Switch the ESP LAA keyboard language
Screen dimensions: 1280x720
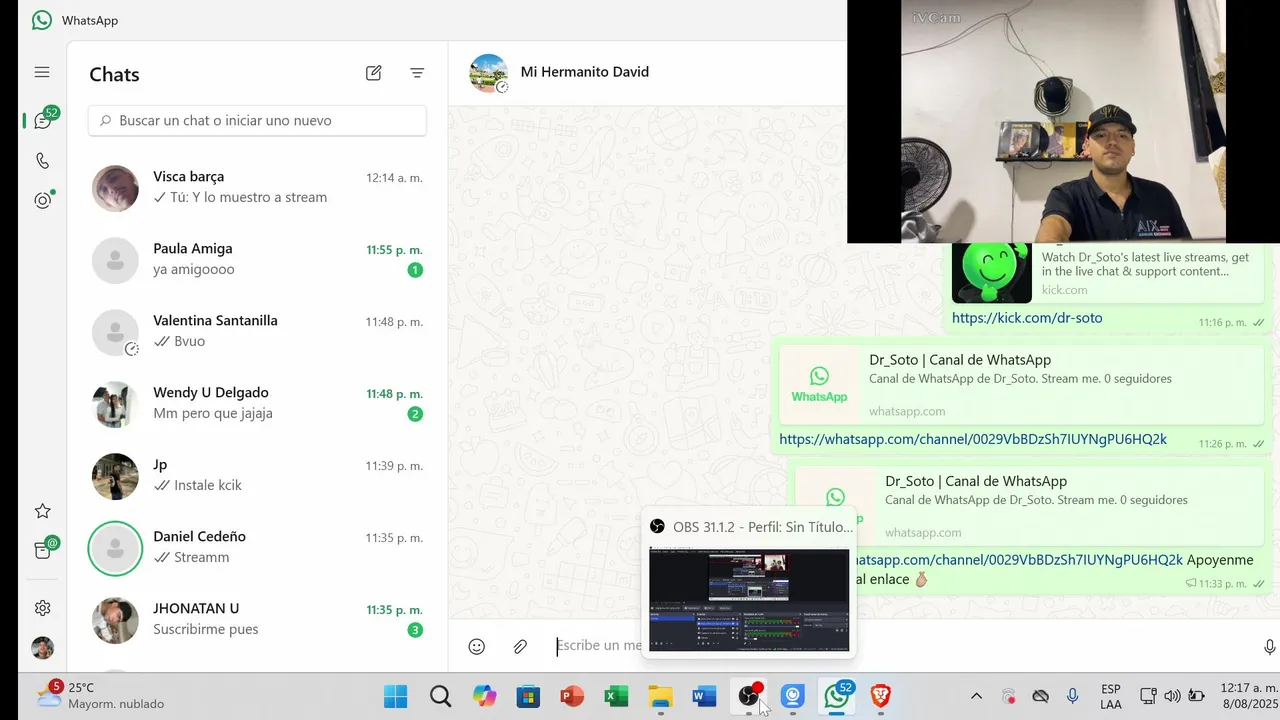(x=1110, y=696)
